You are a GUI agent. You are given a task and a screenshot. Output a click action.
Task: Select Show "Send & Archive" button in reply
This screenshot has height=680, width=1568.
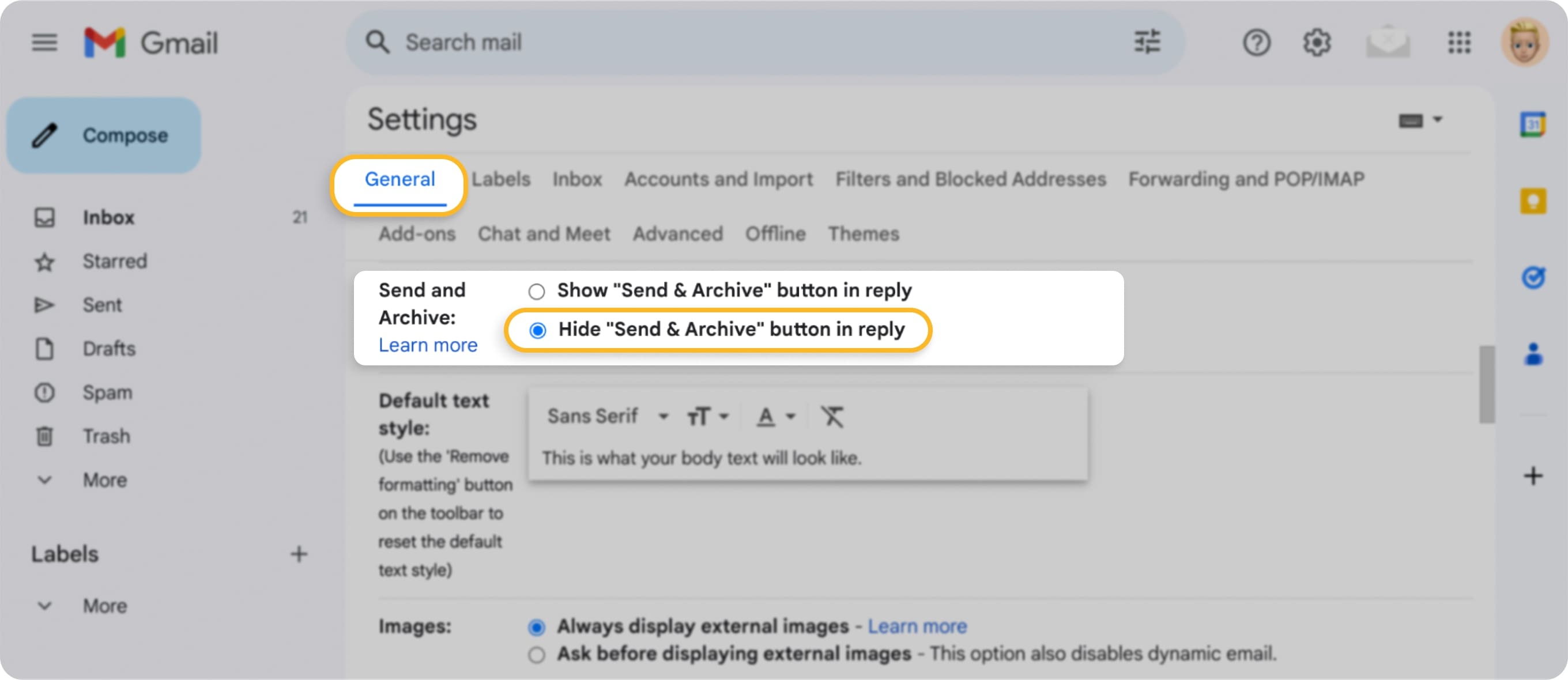[536, 292]
